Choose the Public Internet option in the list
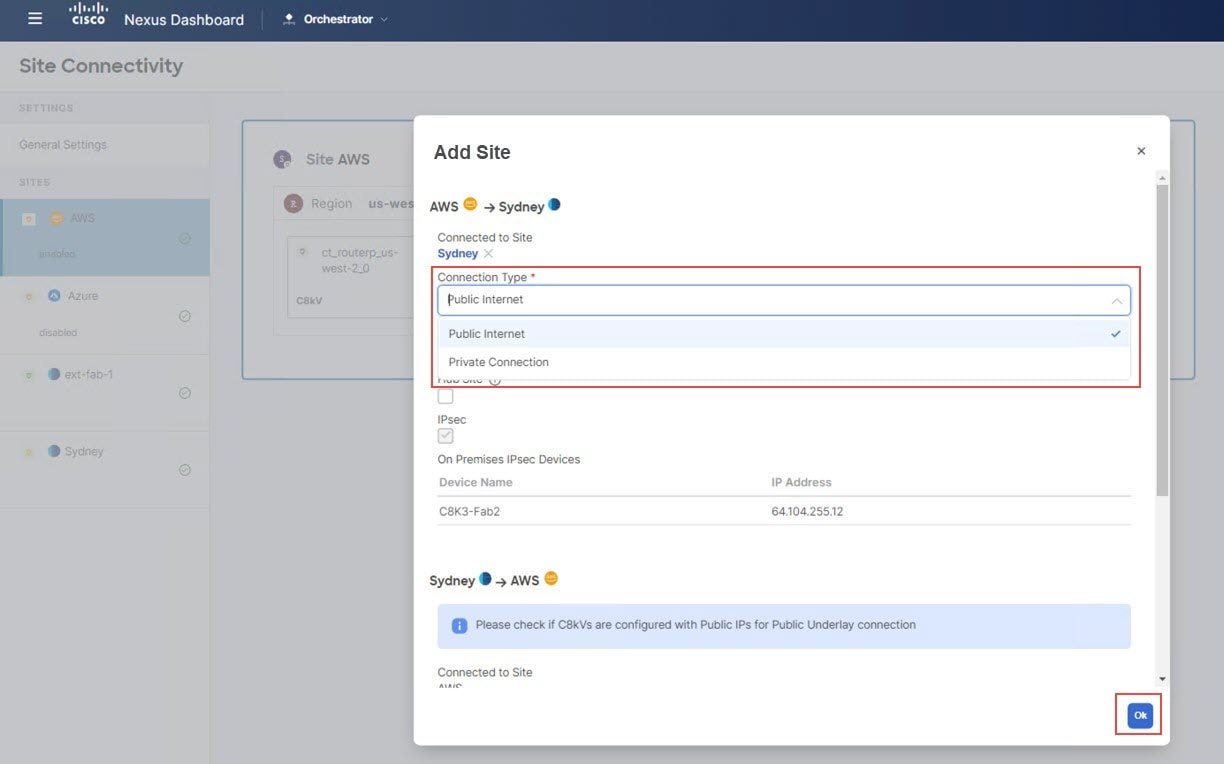Viewport: 1224px width, 764px height. pyautogui.click(x=784, y=334)
